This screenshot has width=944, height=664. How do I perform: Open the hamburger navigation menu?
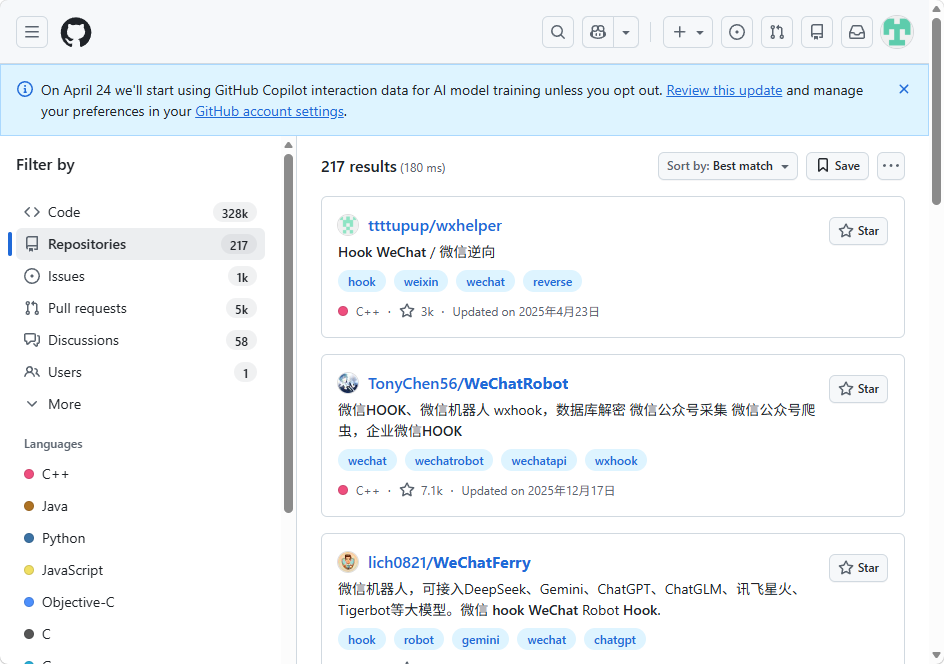pyautogui.click(x=32, y=32)
